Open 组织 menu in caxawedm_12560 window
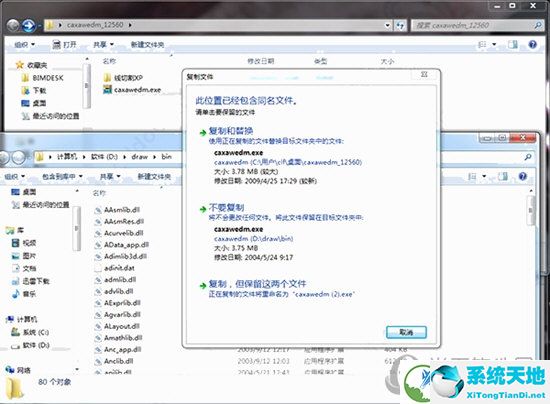This screenshot has width=550, height=404. click(25, 45)
